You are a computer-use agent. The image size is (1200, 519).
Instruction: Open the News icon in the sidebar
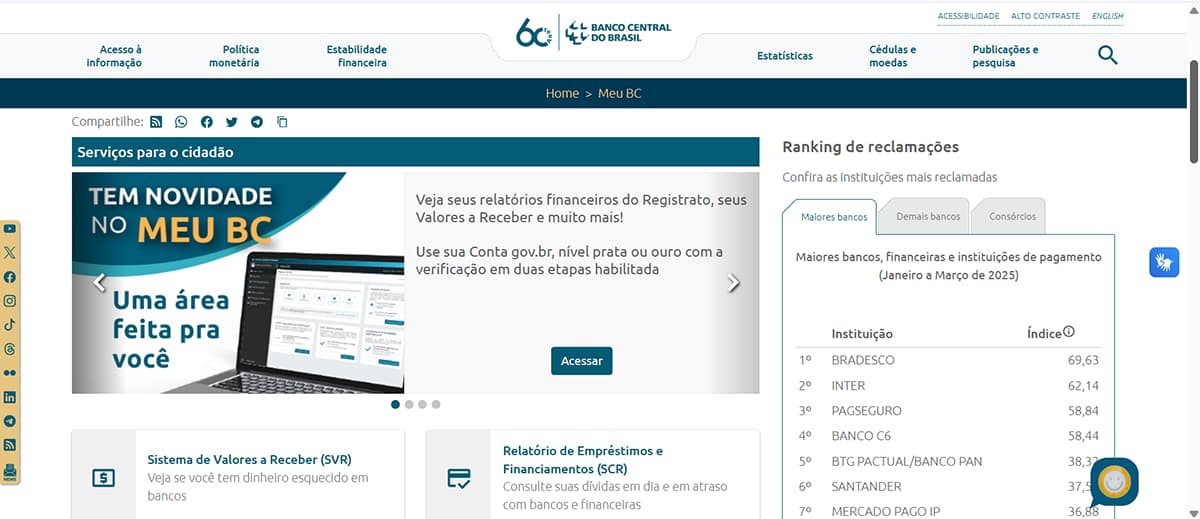click(x=10, y=472)
